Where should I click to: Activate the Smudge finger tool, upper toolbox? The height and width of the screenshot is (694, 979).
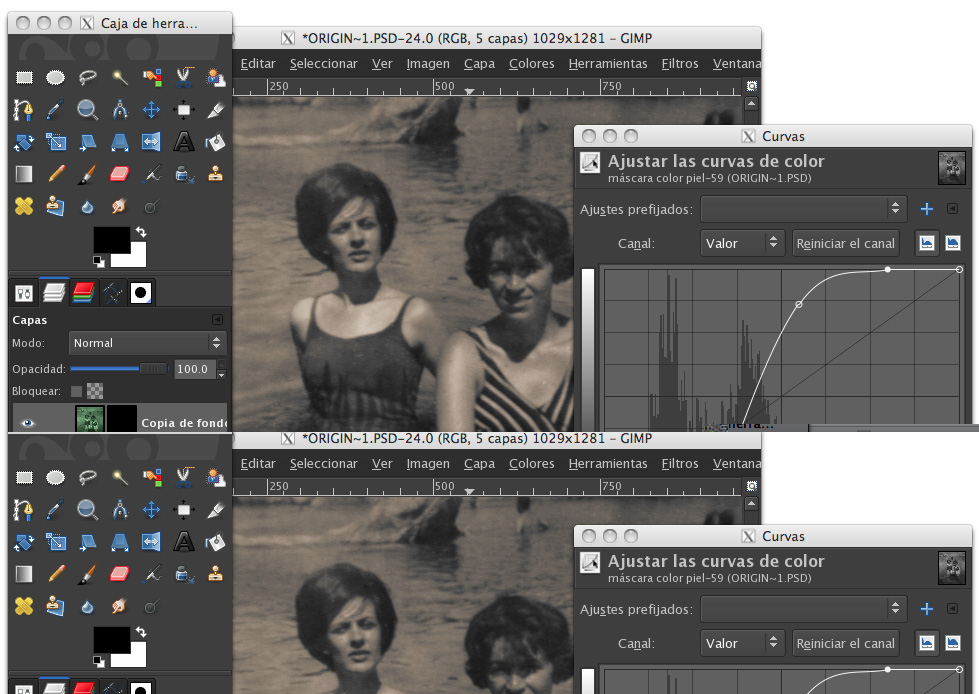120,206
